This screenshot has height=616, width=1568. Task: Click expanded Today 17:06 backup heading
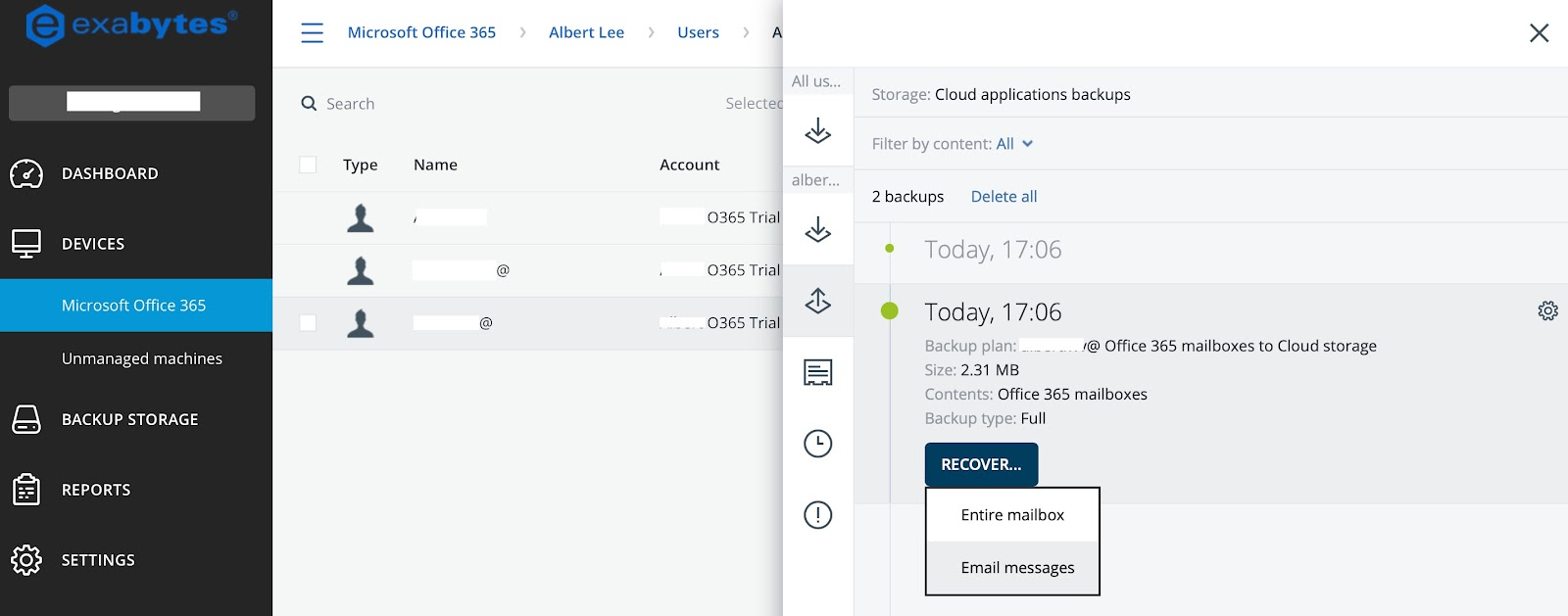pyautogui.click(x=993, y=312)
